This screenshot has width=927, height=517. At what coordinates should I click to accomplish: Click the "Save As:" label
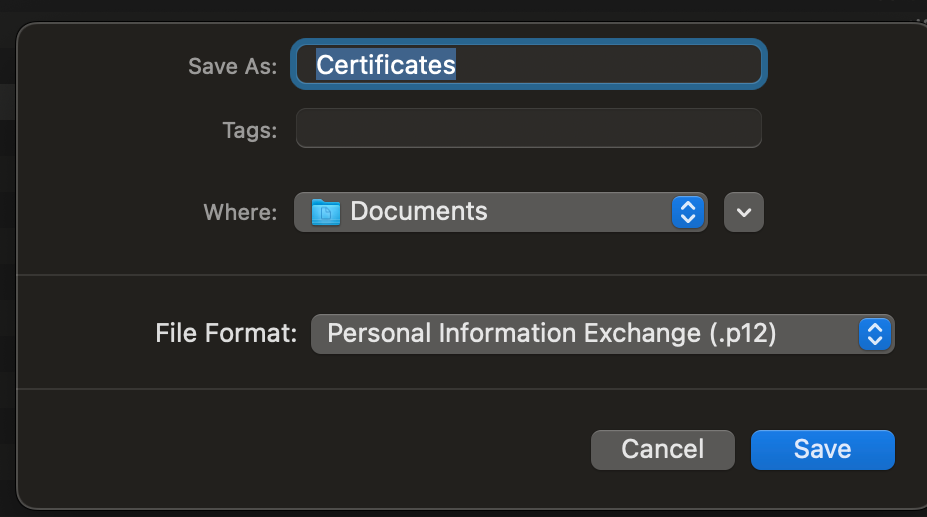click(x=232, y=66)
